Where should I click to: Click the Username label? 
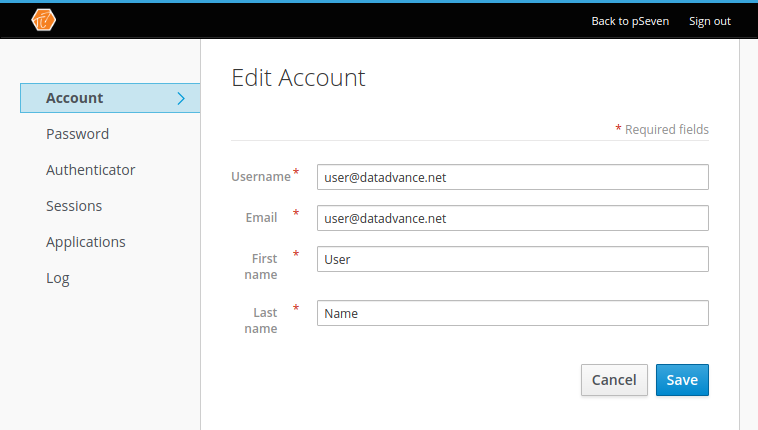(261, 177)
